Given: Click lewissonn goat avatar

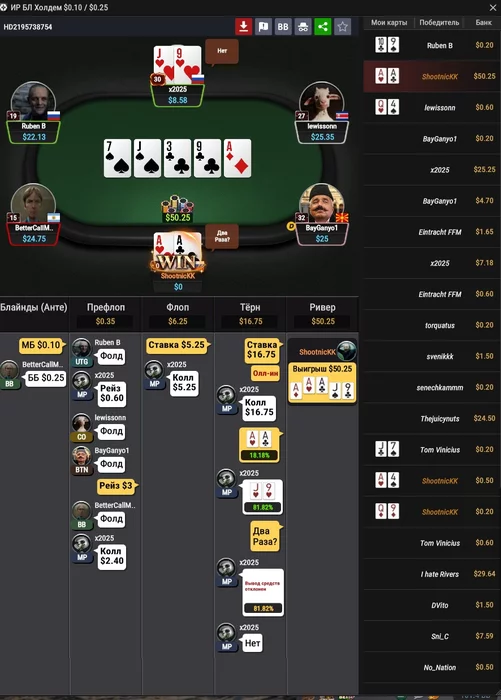Looking at the screenshot, I should click(321, 102).
